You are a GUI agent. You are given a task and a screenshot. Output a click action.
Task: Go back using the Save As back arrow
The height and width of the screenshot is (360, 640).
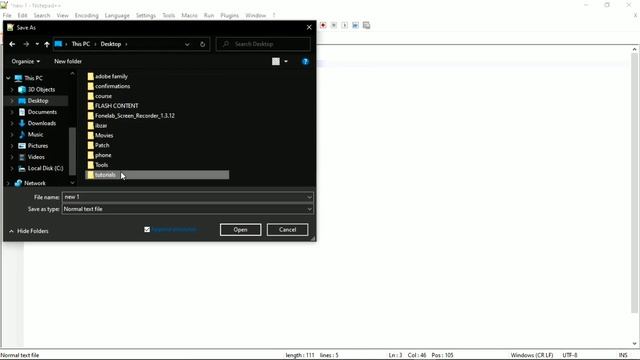click(x=12, y=44)
